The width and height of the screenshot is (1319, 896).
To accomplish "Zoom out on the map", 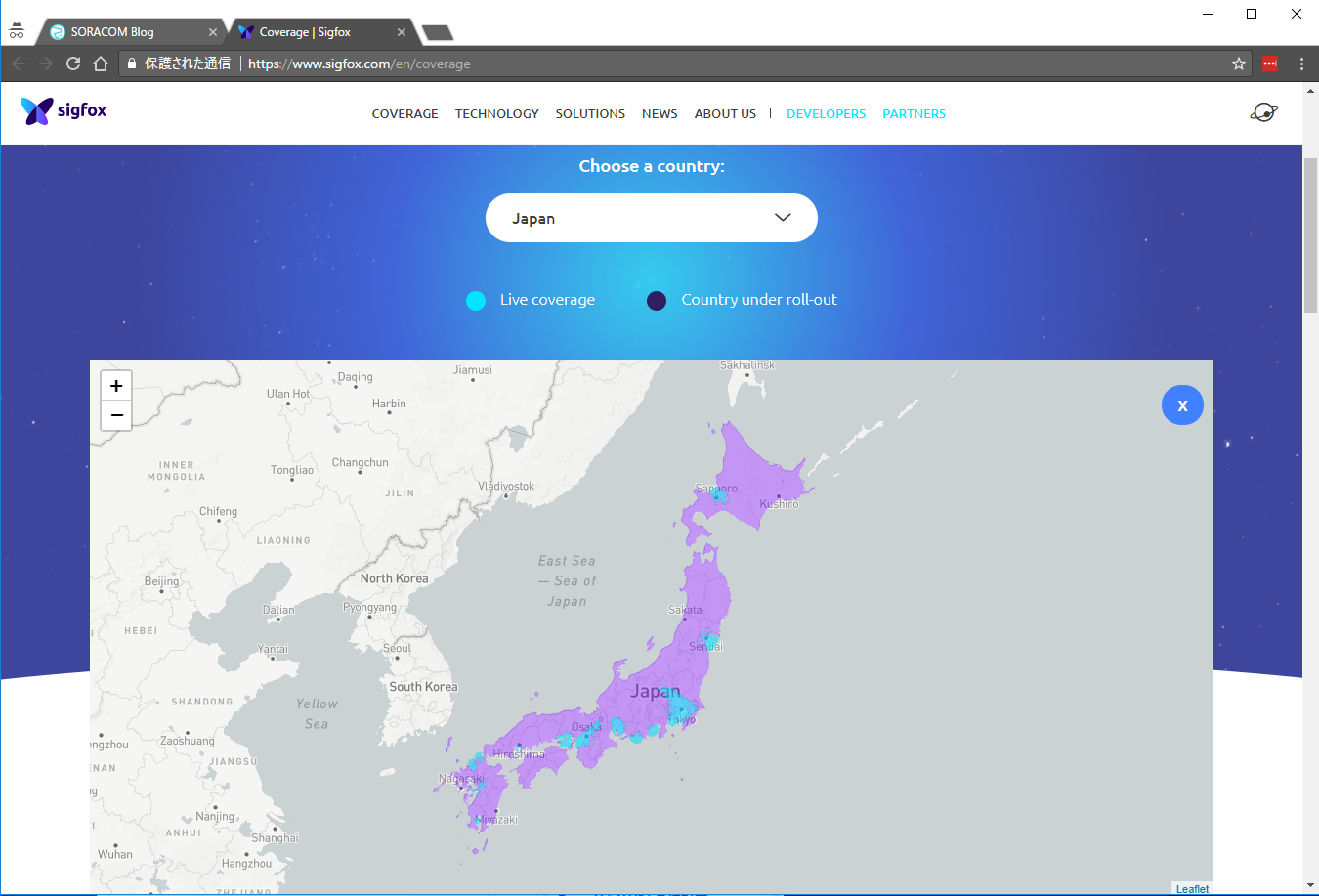I will pos(116,415).
